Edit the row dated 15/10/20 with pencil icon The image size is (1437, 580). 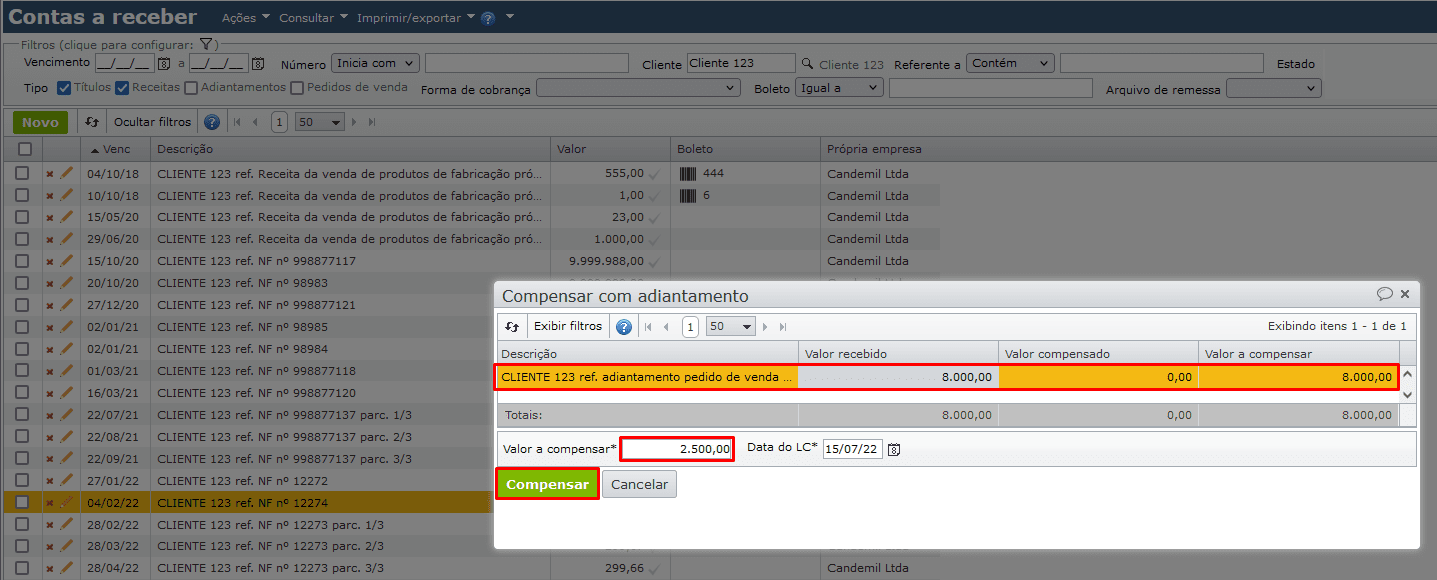pos(67,261)
